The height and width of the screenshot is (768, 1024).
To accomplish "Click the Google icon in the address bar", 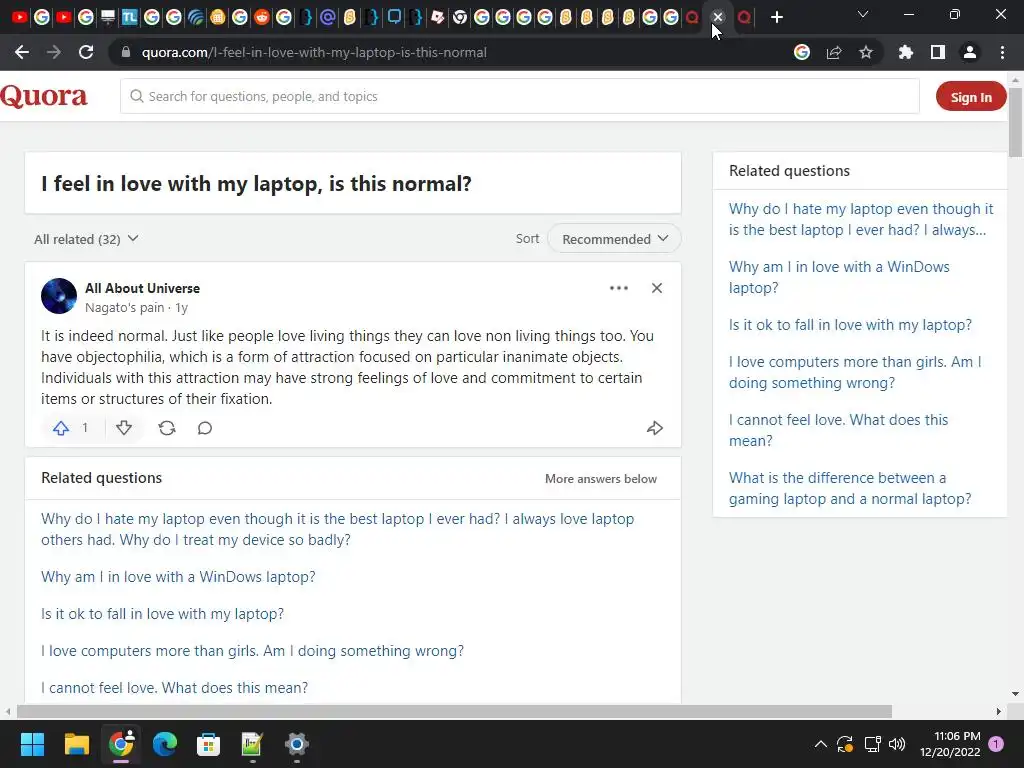I will click(801, 52).
